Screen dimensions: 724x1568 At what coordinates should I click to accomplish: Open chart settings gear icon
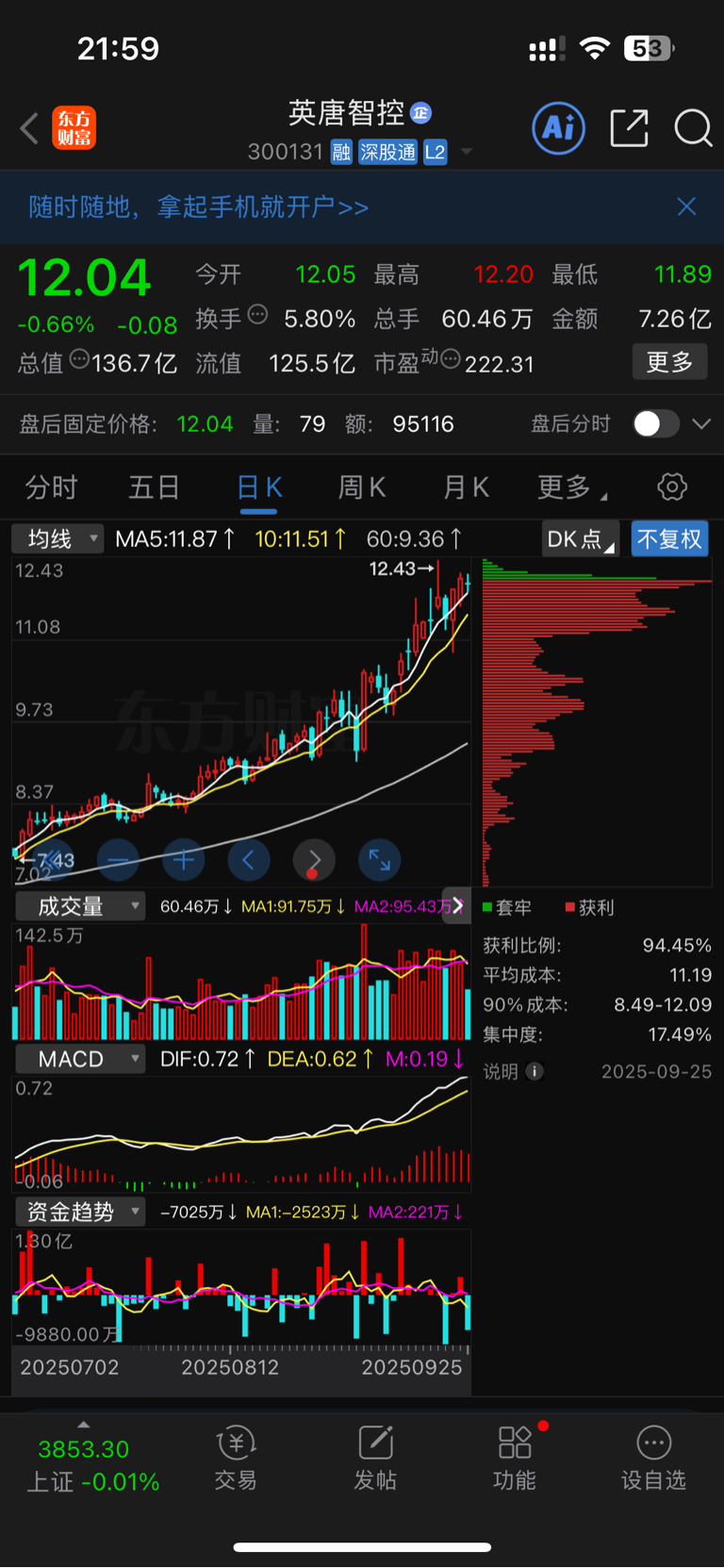[672, 487]
